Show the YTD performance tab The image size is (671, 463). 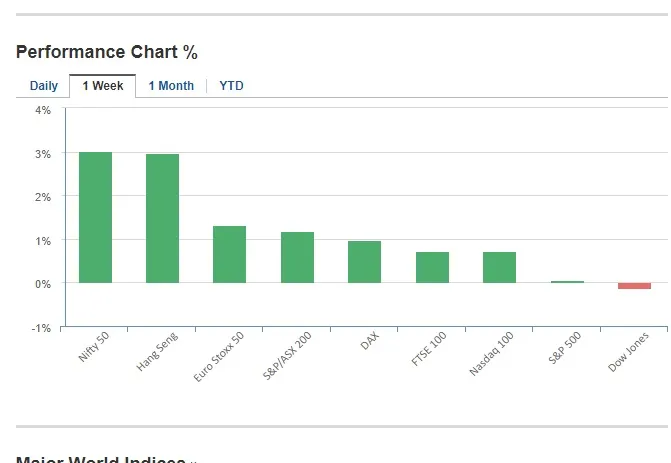pos(231,86)
